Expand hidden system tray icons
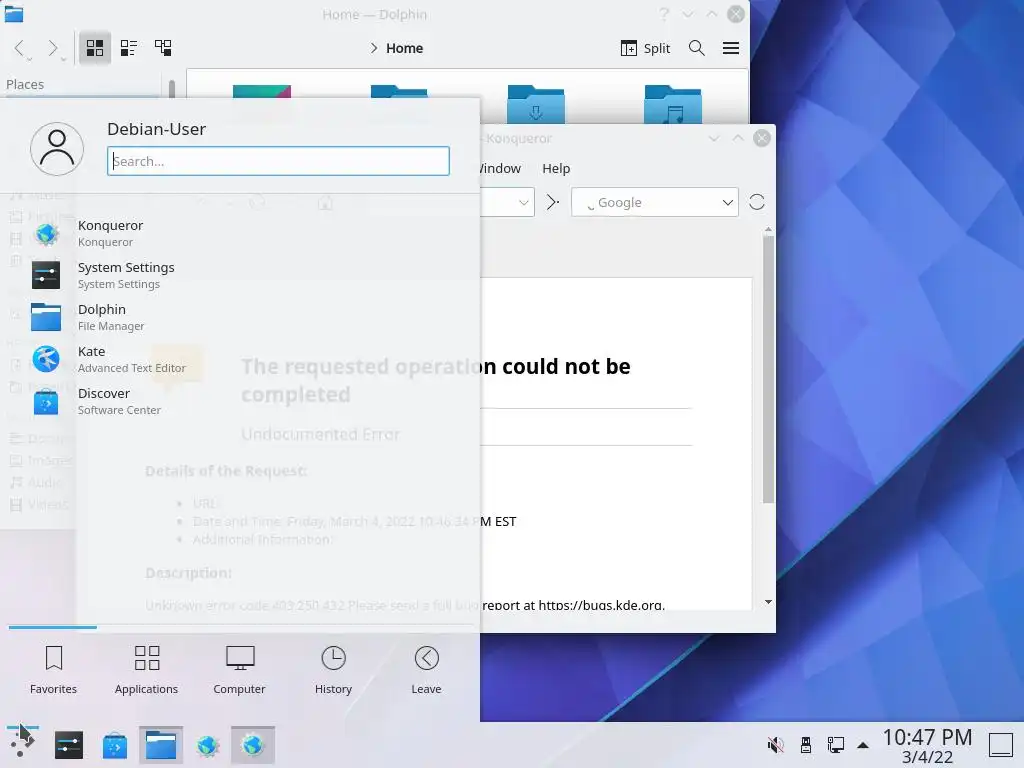 click(863, 745)
